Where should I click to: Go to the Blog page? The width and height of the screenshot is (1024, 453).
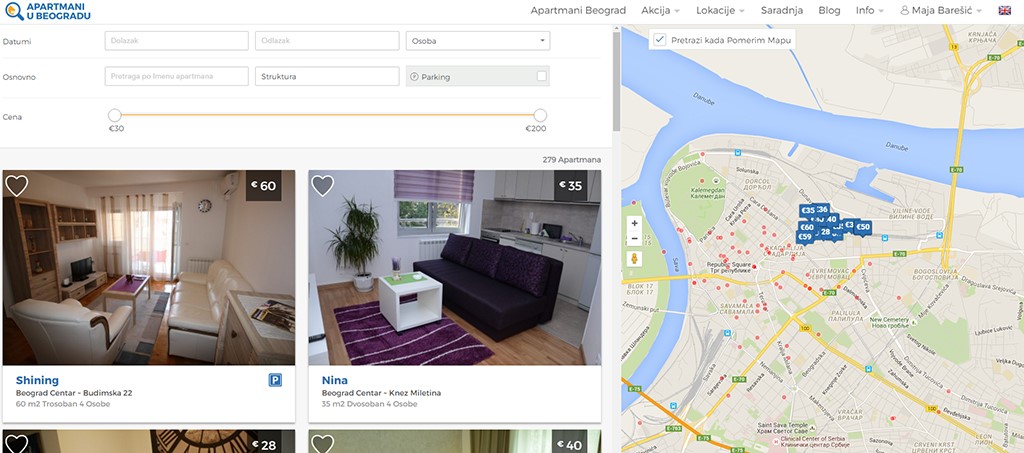pyautogui.click(x=829, y=10)
